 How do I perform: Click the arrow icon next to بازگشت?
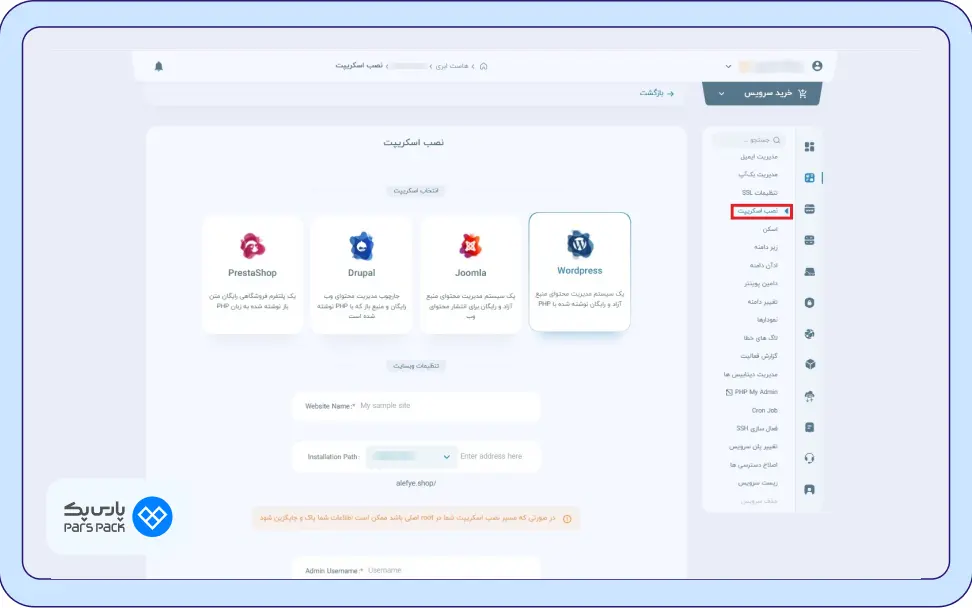[670, 94]
